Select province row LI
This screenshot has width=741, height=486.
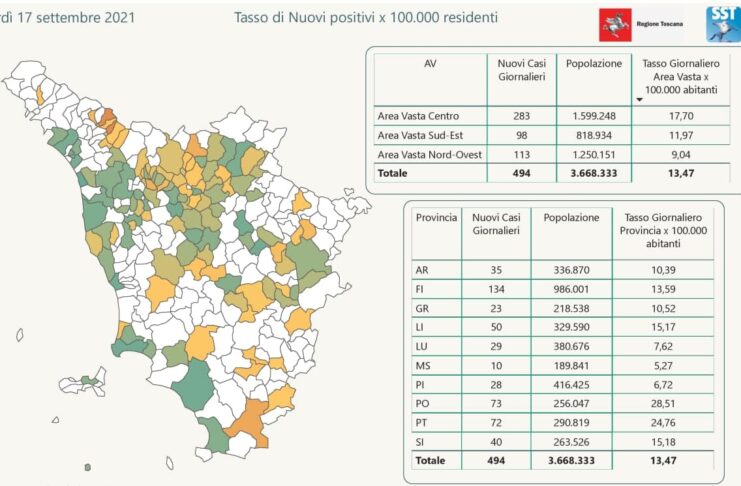pyautogui.click(x=562, y=327)
